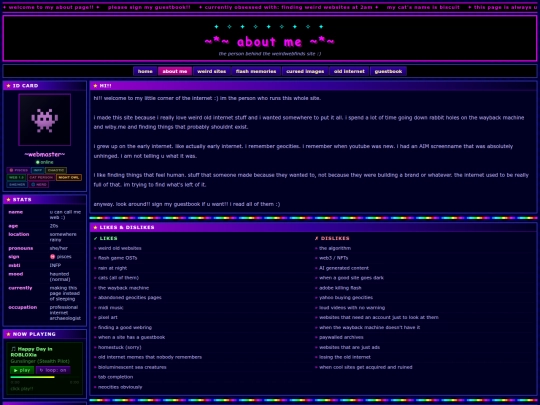The height and width of the screenshot is (405, 540).
Task: Click the like item 'weird old websites'
Action: (120, 248)
